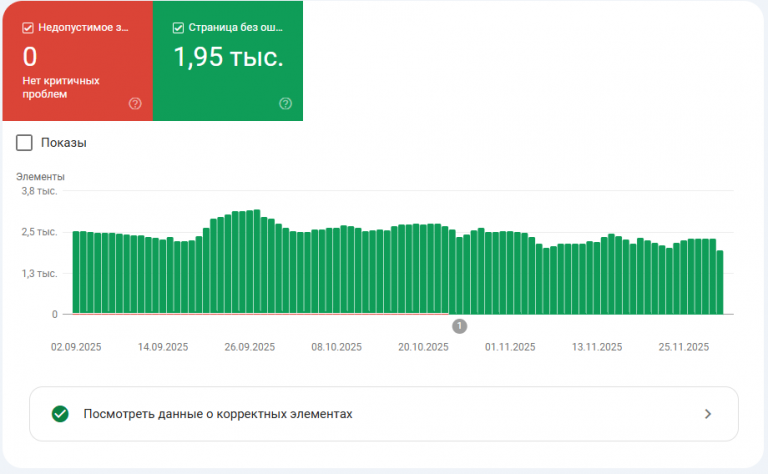The width and height of the screenshot is (768, 474).
Task: Select the green card showing 1,95 тыс.
Action: 228,61
